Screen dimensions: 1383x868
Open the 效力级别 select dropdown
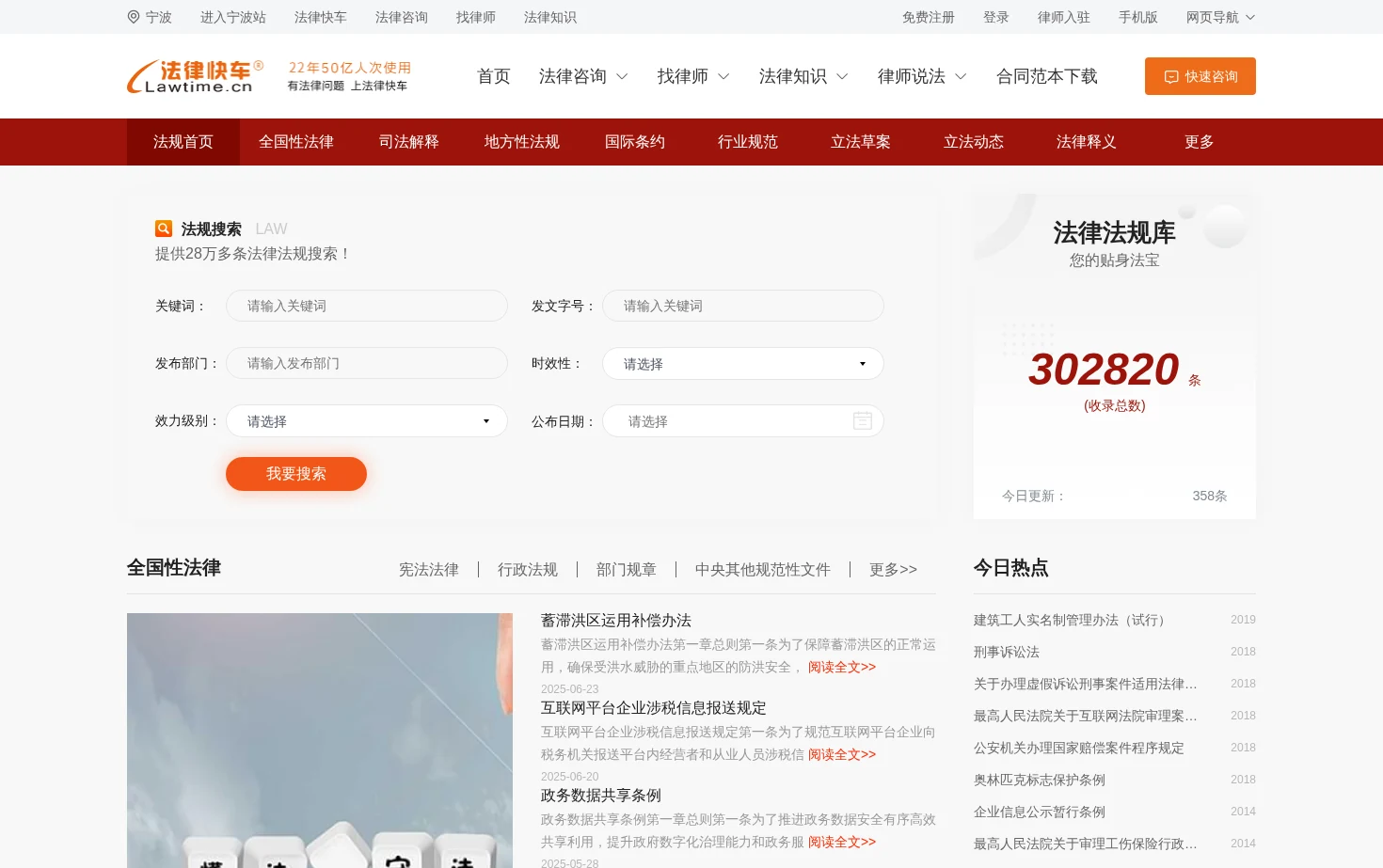[367, 420]
